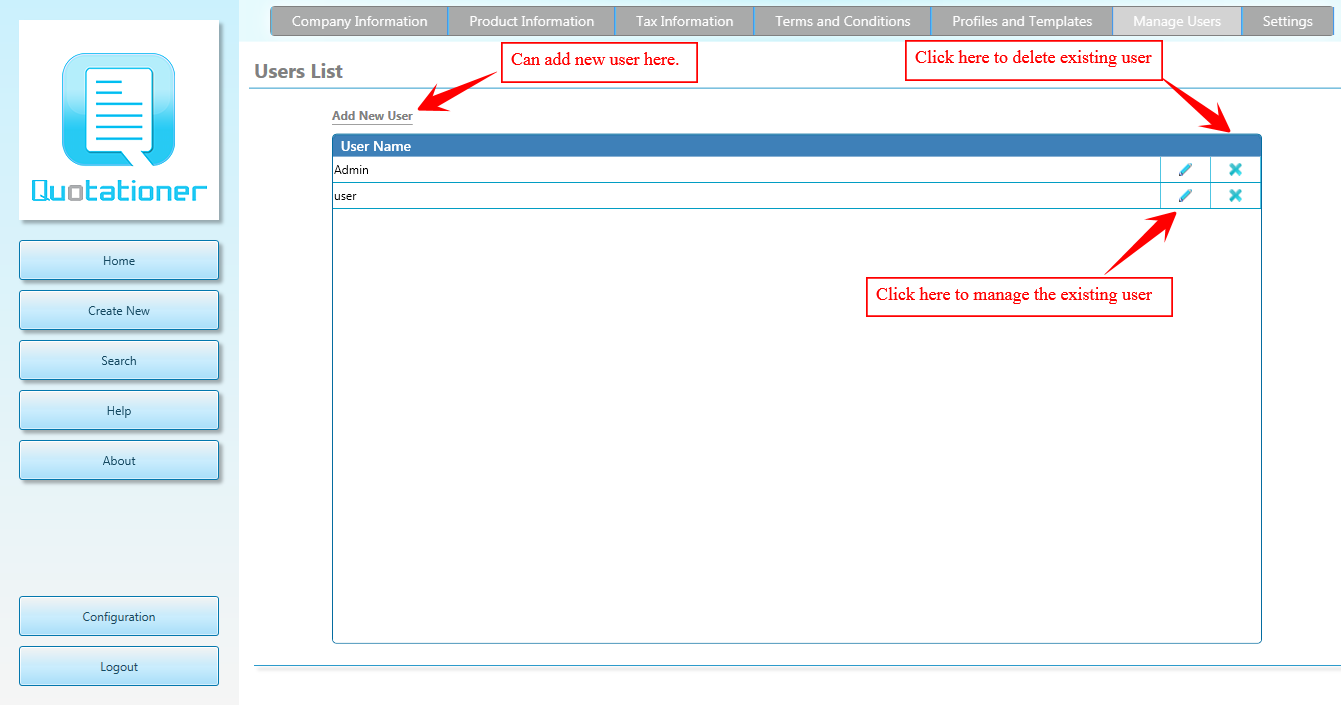Click the Users List heading
1342x705 pixels.
pyautogui.click(x=299, y=71)
